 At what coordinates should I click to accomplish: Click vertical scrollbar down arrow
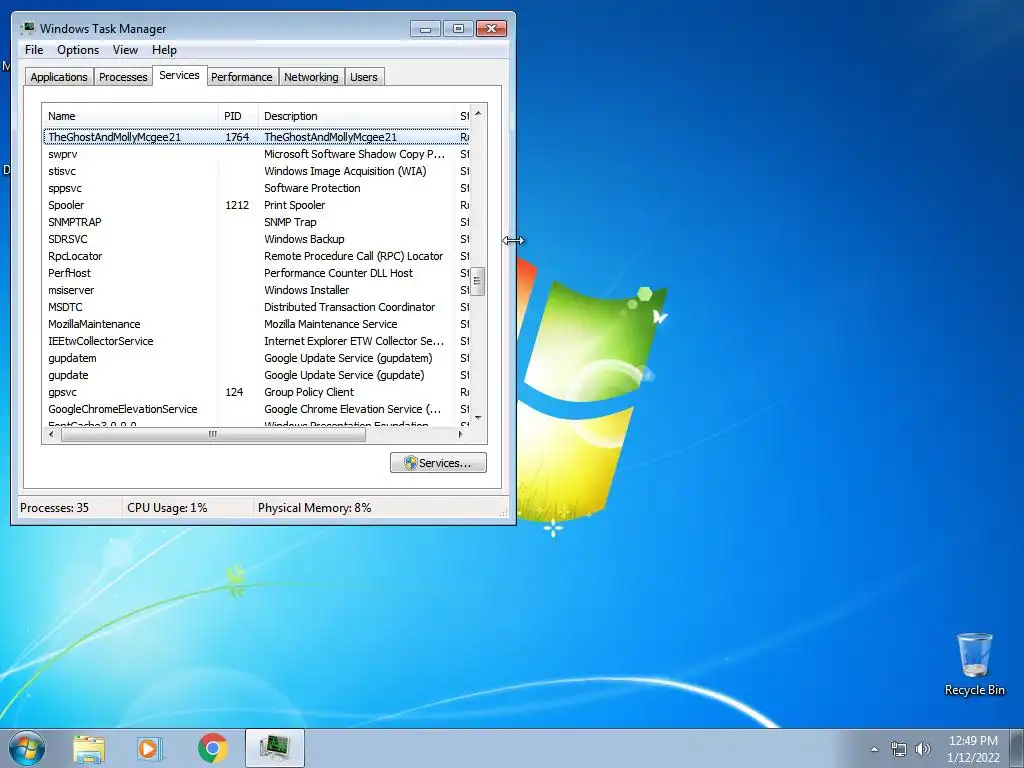478,417
